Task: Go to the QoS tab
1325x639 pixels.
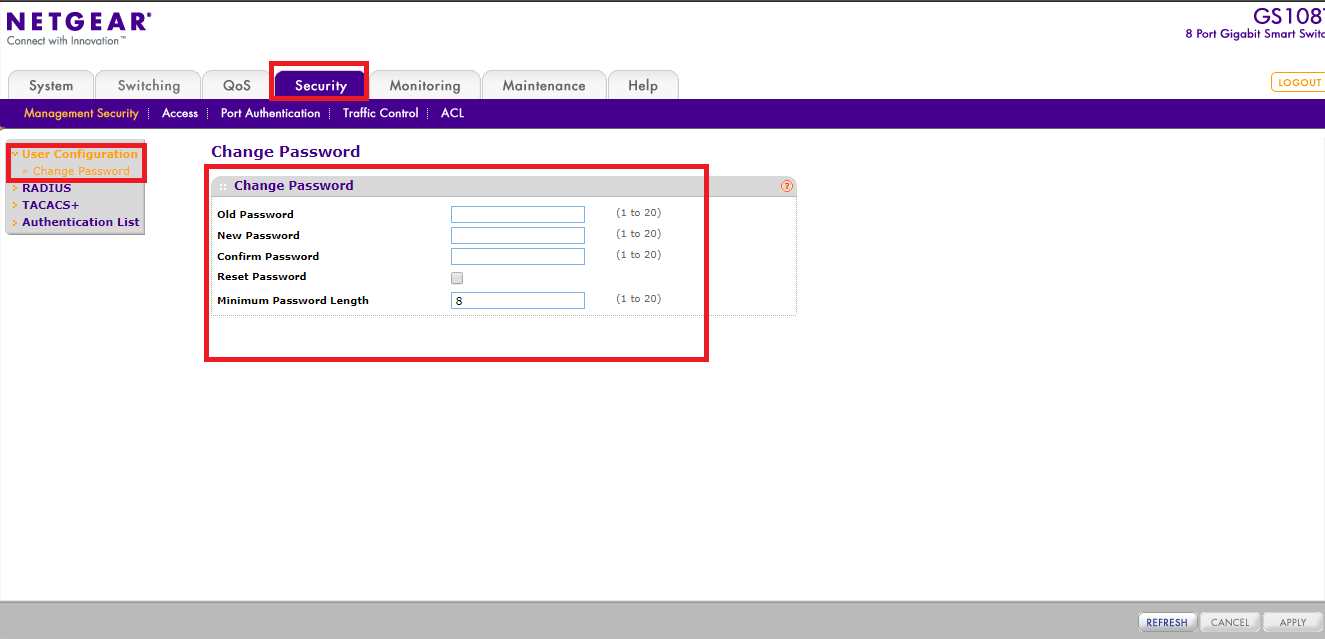Action: (x=237, y=86)
